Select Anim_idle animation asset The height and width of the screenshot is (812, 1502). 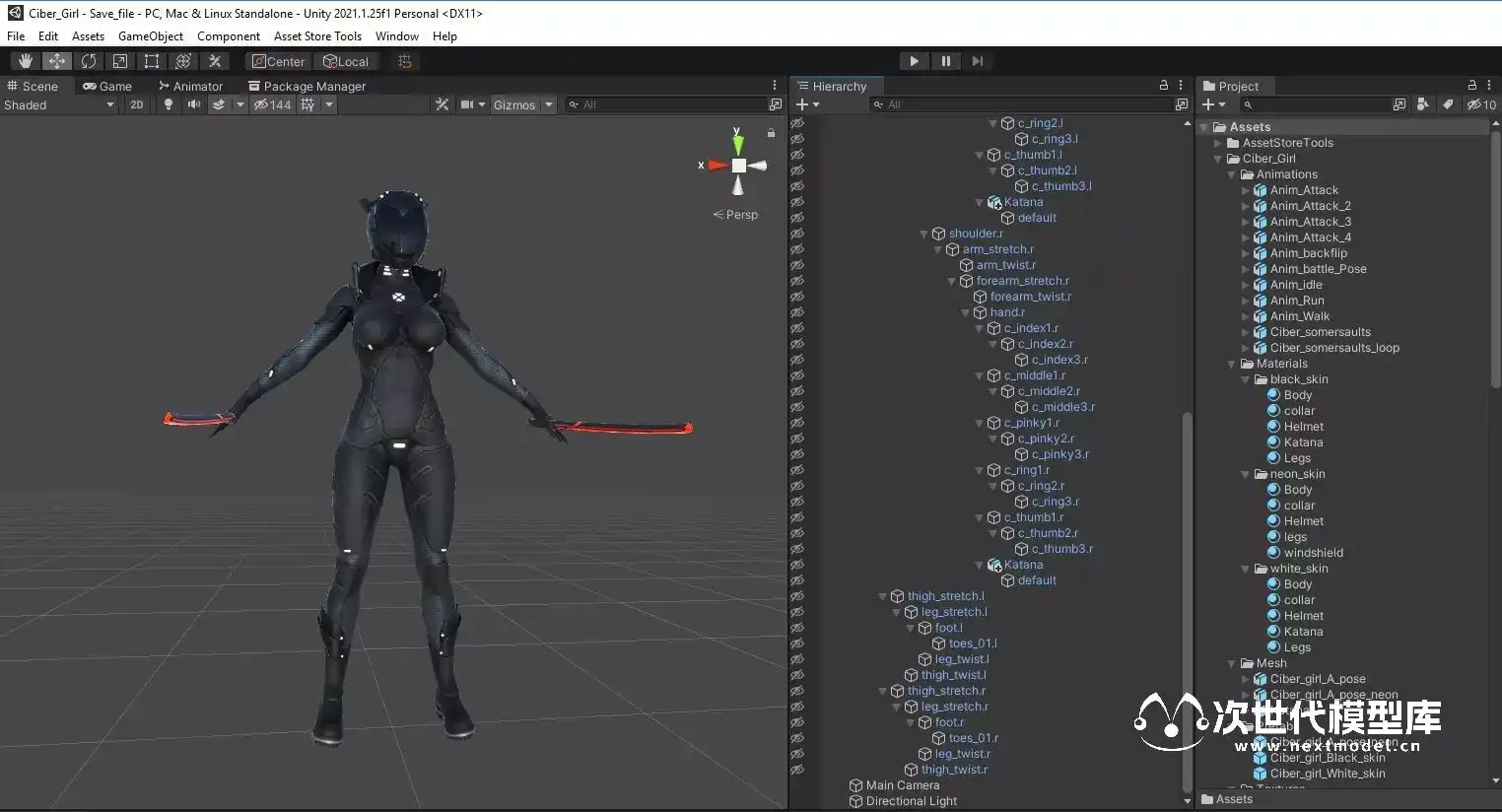pyautogui.click(x=1296, y=285)
